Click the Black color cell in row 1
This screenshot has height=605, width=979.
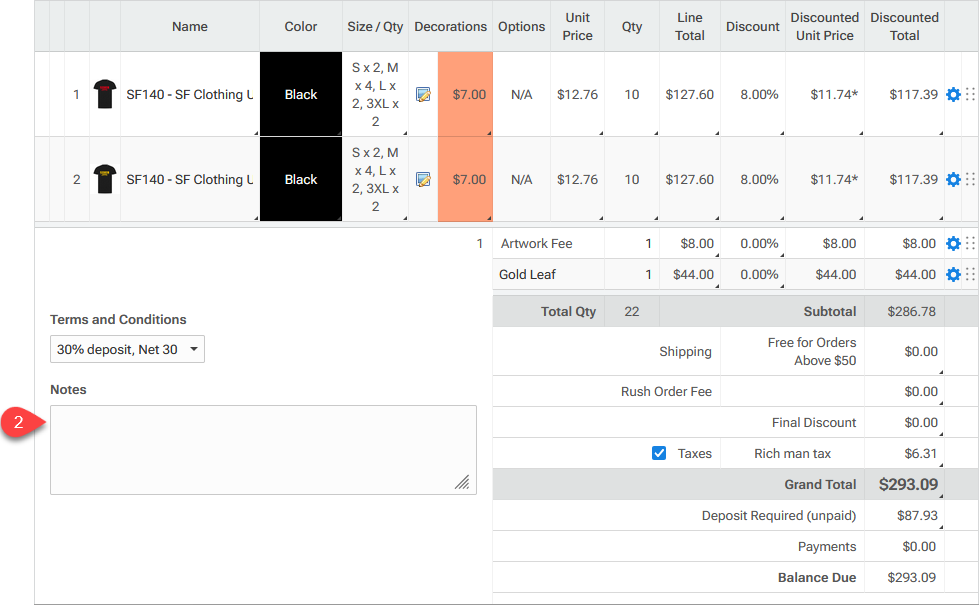[x=300, y=95]
